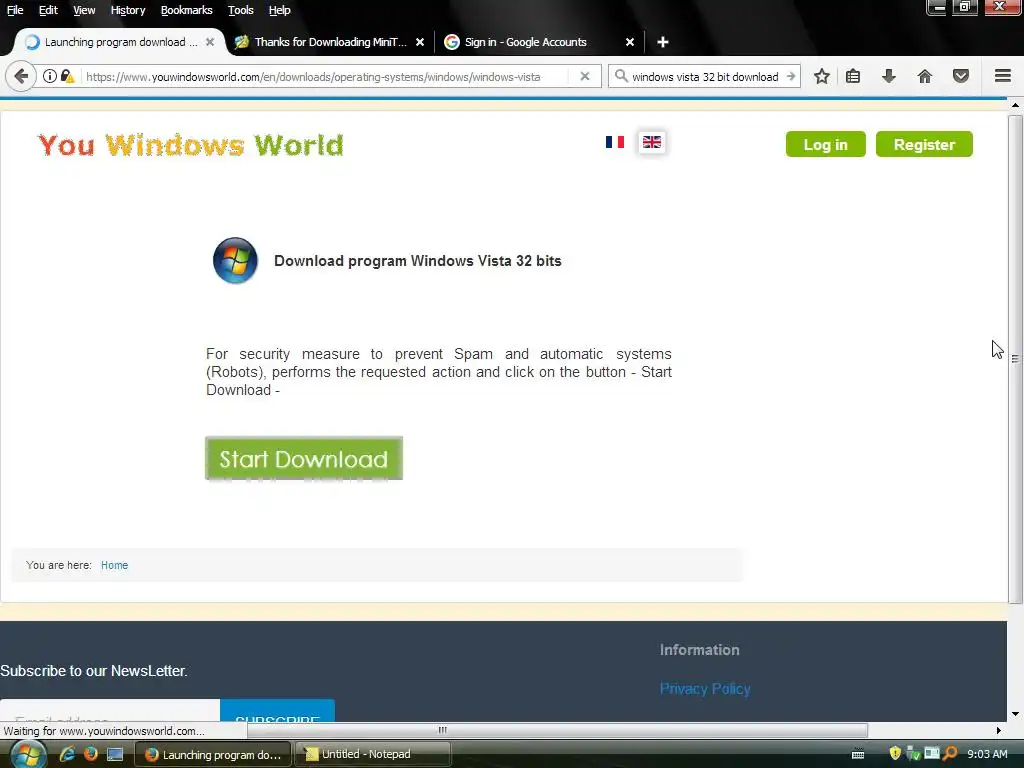Click the URL address field
Image resolution: width=1024 pixels, height=768 pixels.
(312, 76)
